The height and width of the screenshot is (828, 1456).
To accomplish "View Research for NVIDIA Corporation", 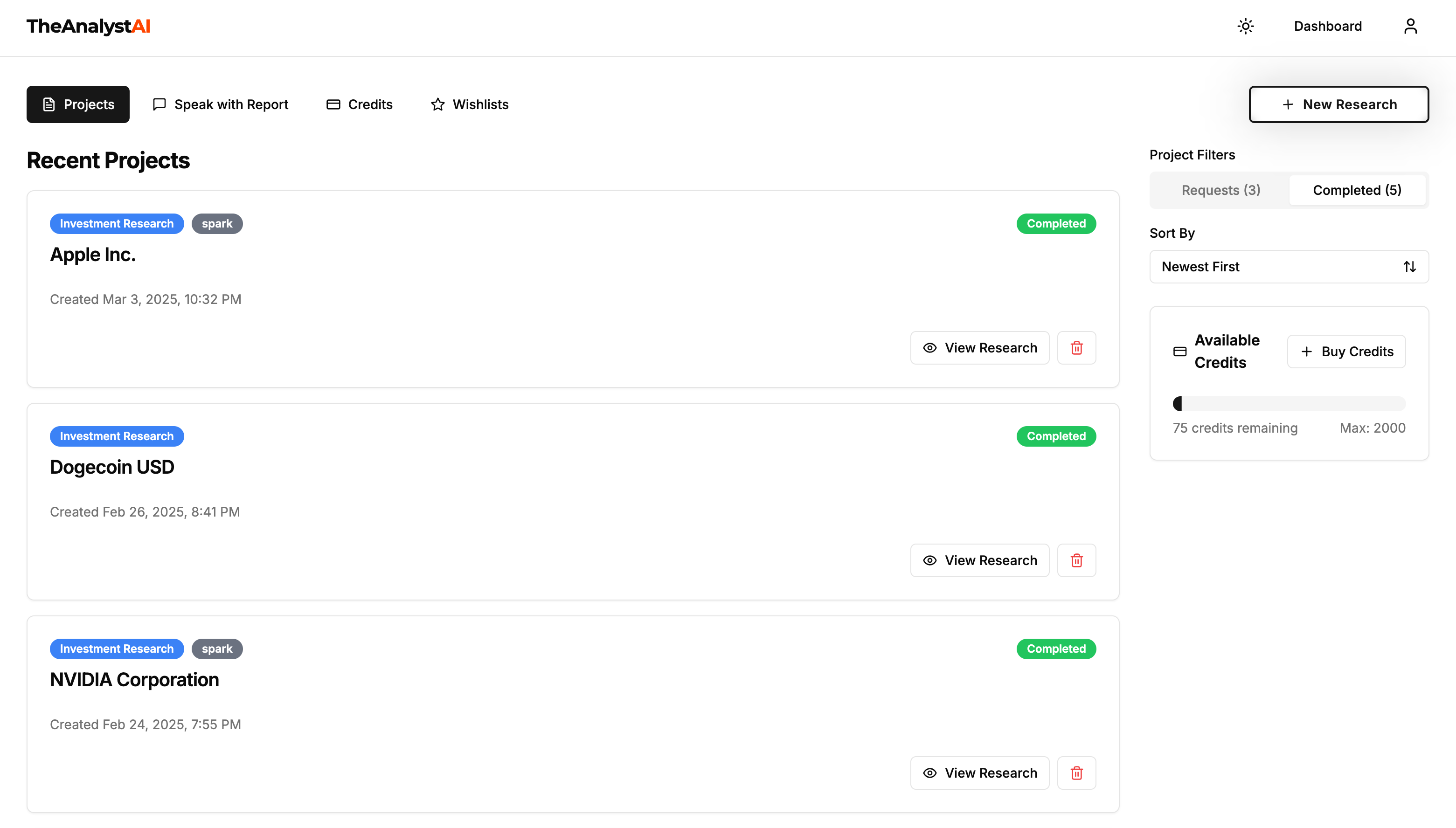I will pyautogui.click(x=979, y=773).
